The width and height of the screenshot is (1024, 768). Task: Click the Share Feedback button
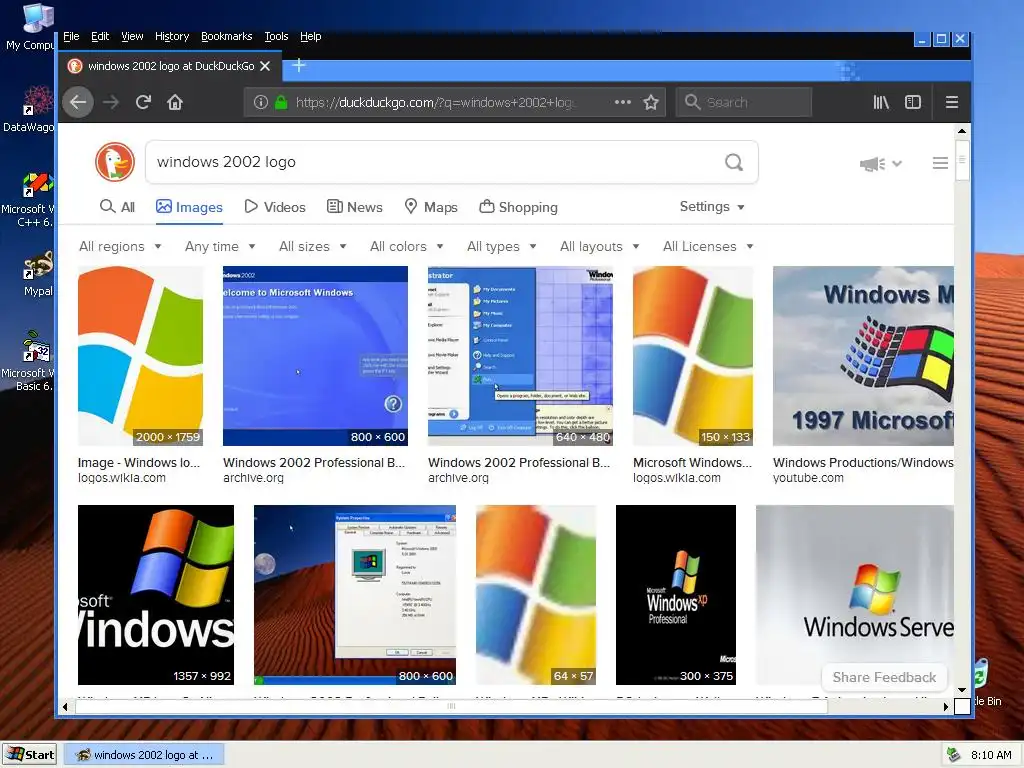884,677
